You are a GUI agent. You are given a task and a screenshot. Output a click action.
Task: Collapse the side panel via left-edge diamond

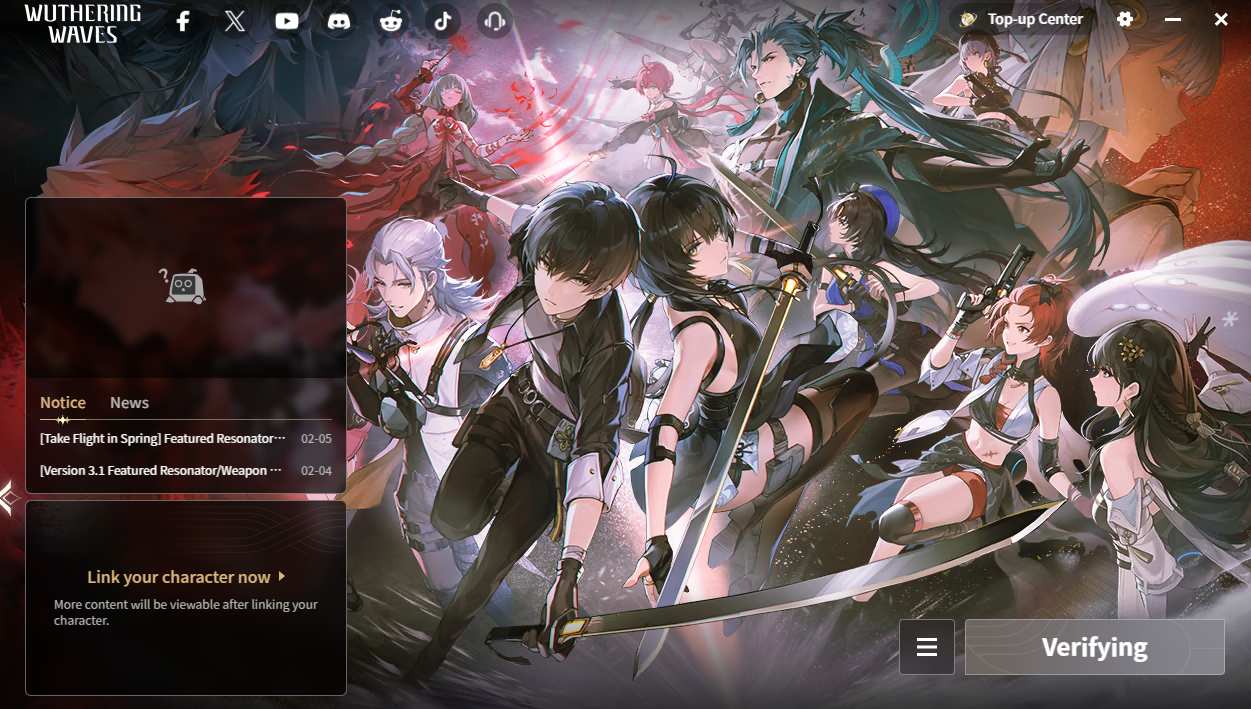(7, 497)
